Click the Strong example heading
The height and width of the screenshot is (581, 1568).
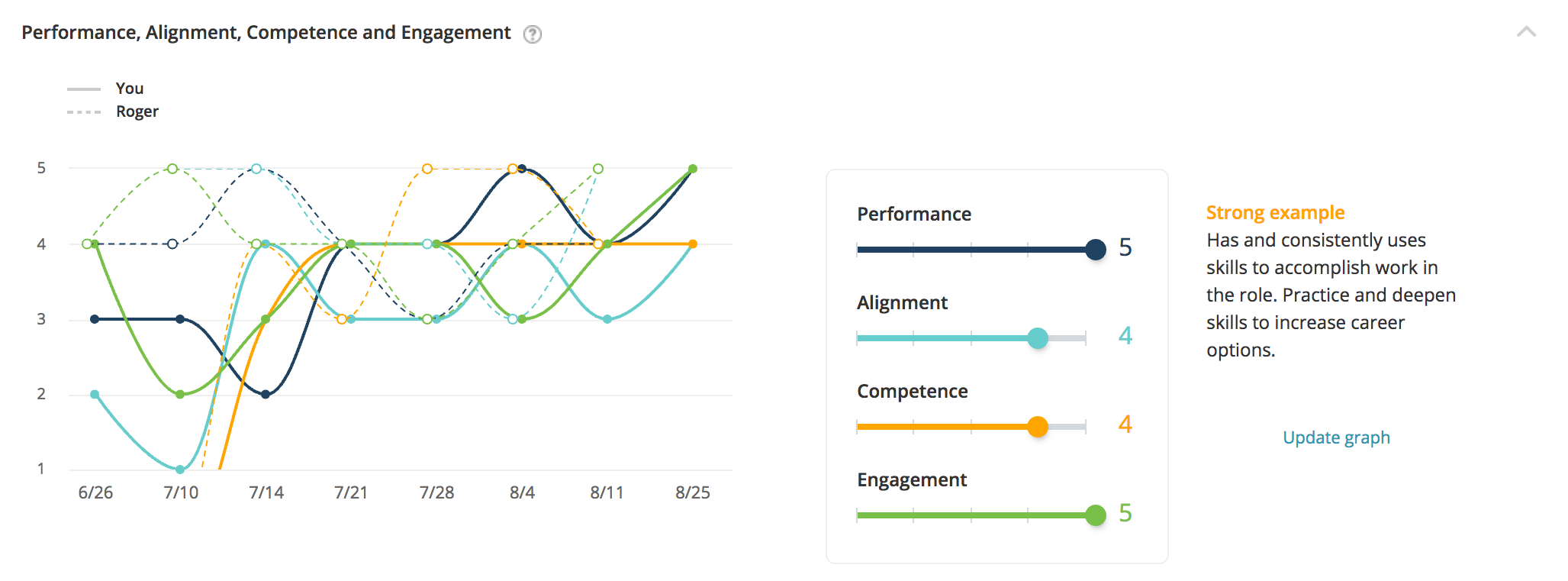tap(1275, 213)
